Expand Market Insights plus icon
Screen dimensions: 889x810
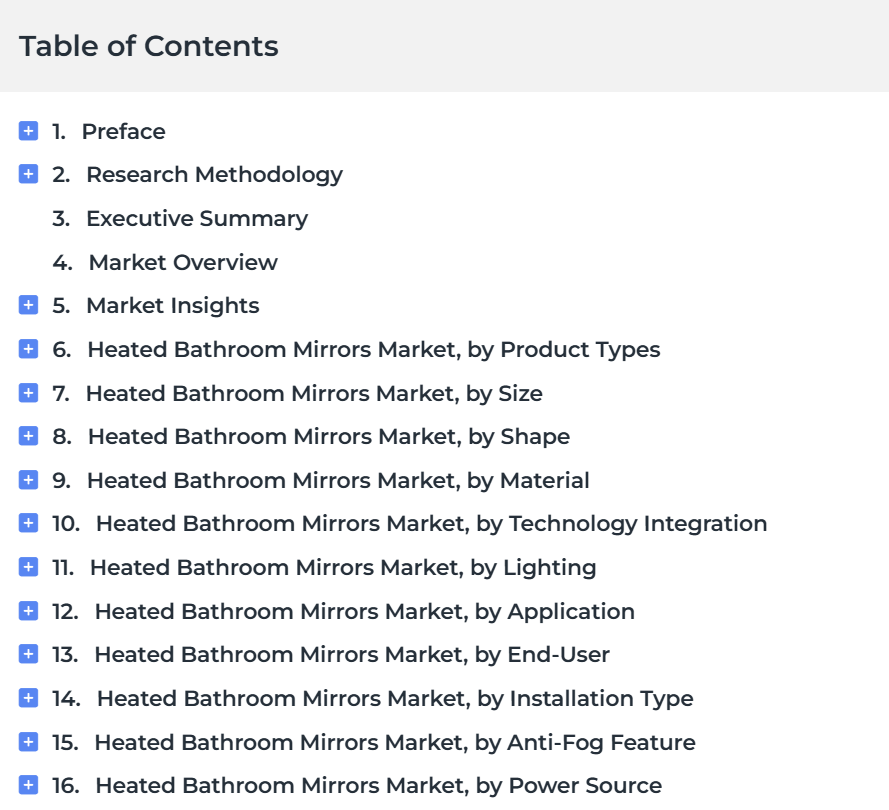pyautogui.click(x=28, y=305)
